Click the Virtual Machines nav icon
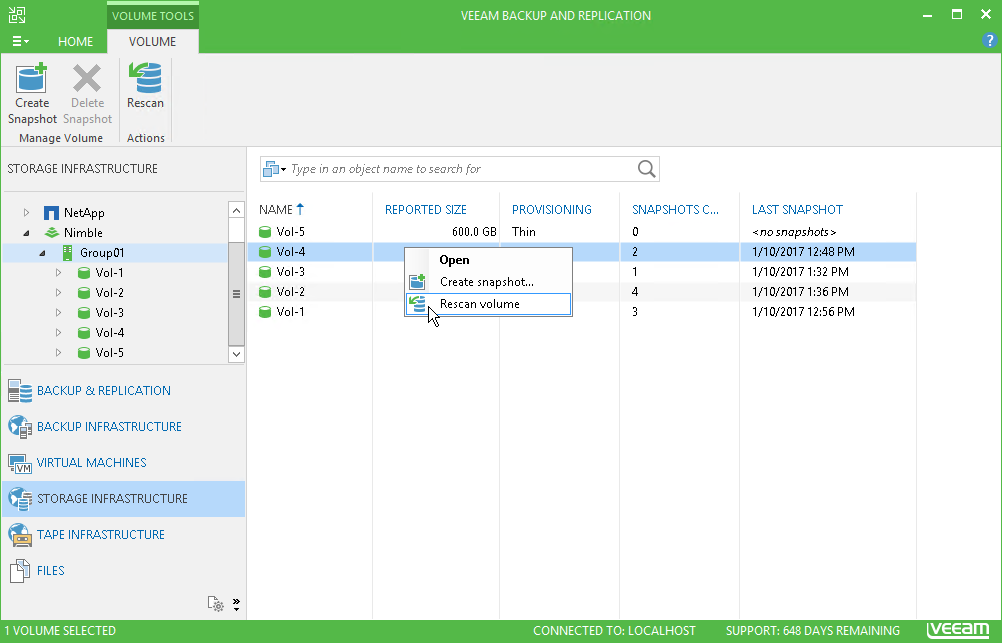This screenshot has width=1002, height=643. (20, 463)
